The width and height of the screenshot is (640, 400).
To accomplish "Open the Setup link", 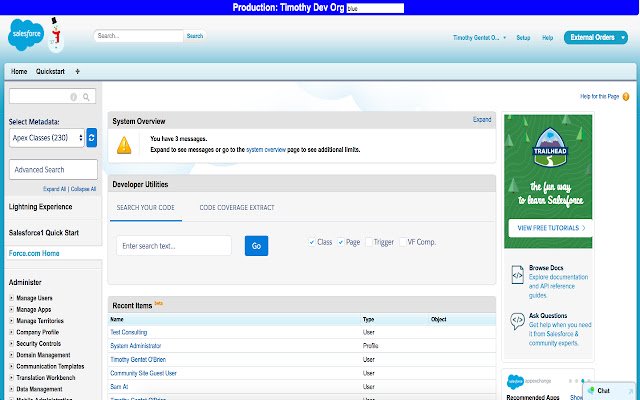I will 523,38.
